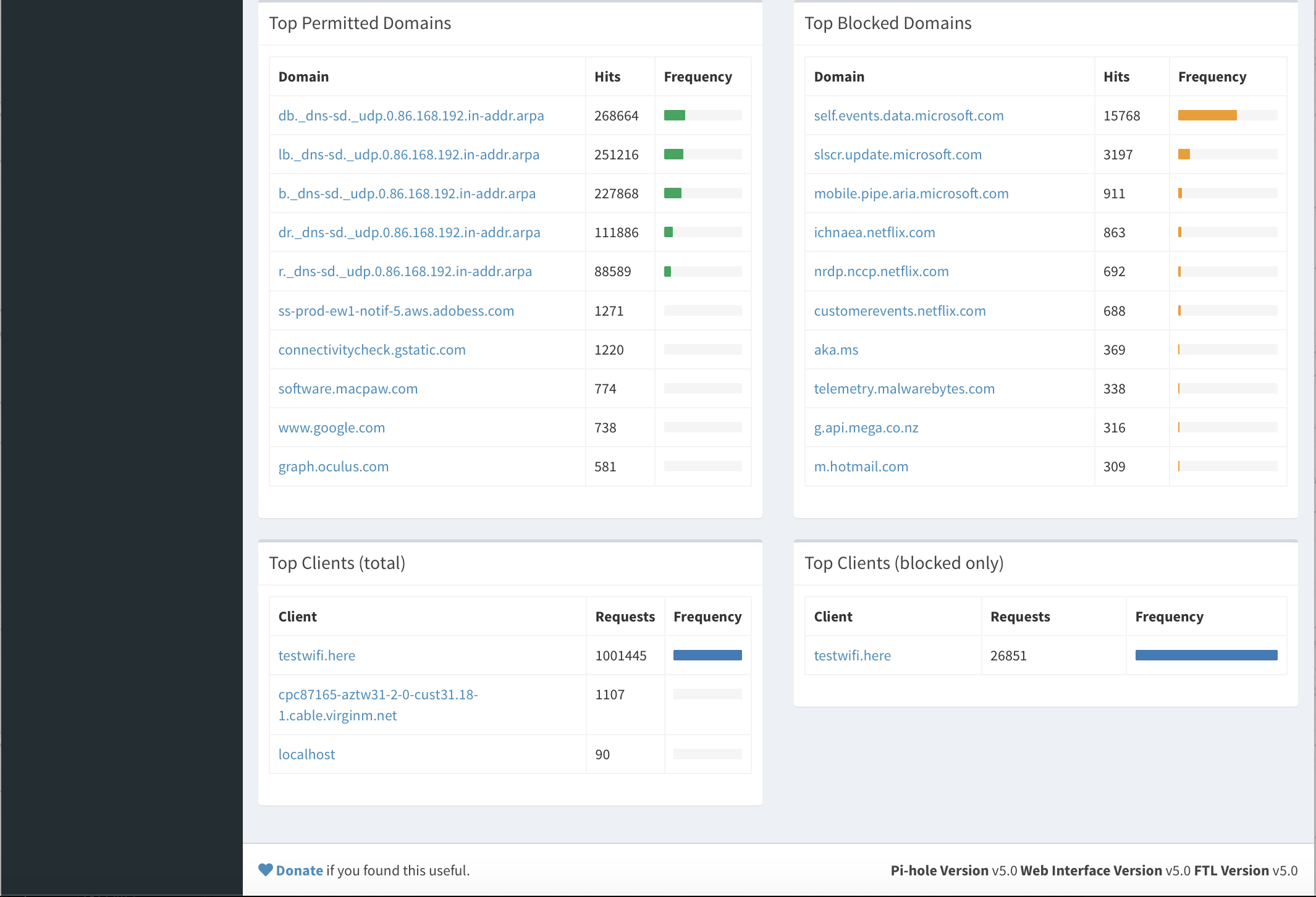Open the Donate link in footer
The image size is (1316, 897).
click(x=299, y=870)
